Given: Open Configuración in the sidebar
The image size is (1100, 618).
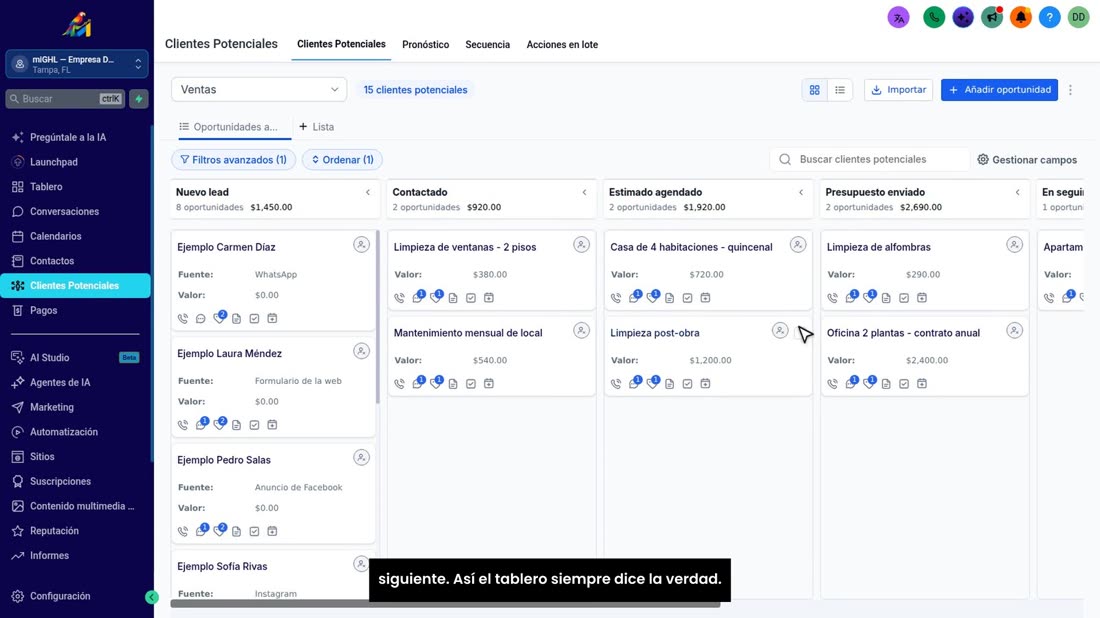Looking at the screenshot, I should [x=60, y=596].
